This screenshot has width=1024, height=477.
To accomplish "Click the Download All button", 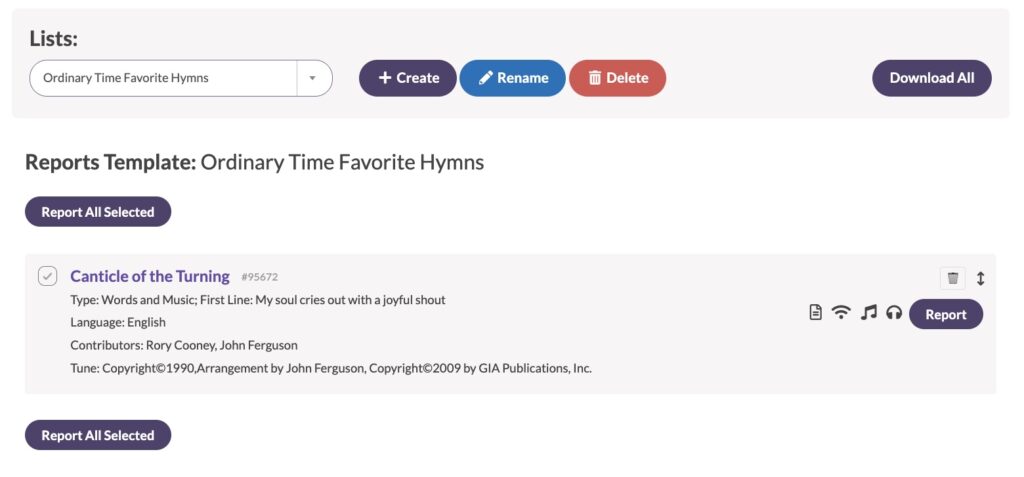I will (x=932, y=78).
